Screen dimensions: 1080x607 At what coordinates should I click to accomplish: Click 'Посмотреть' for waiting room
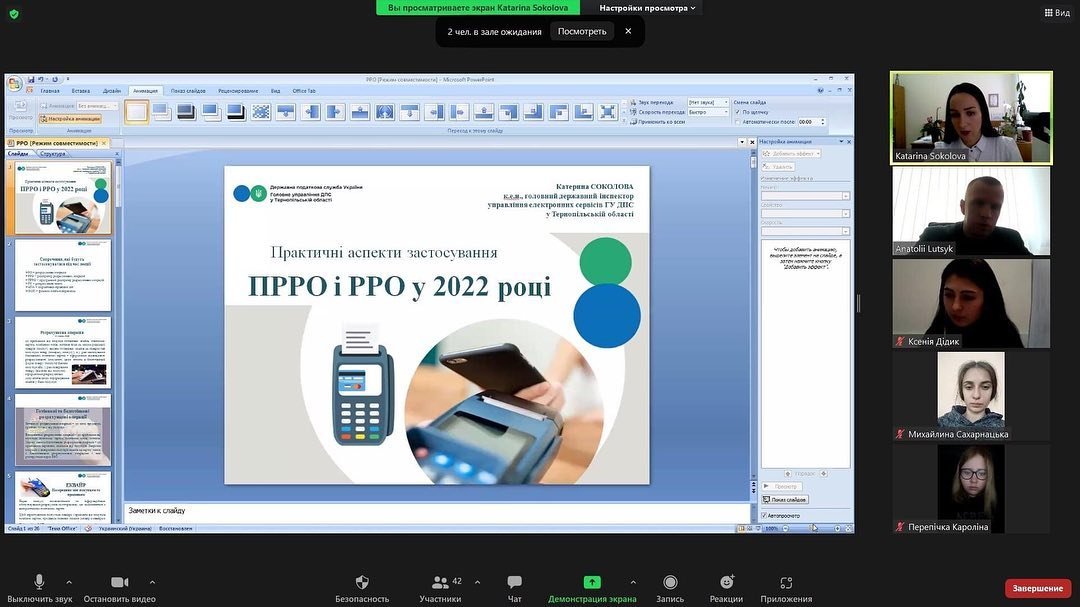(x=582, y=32)
